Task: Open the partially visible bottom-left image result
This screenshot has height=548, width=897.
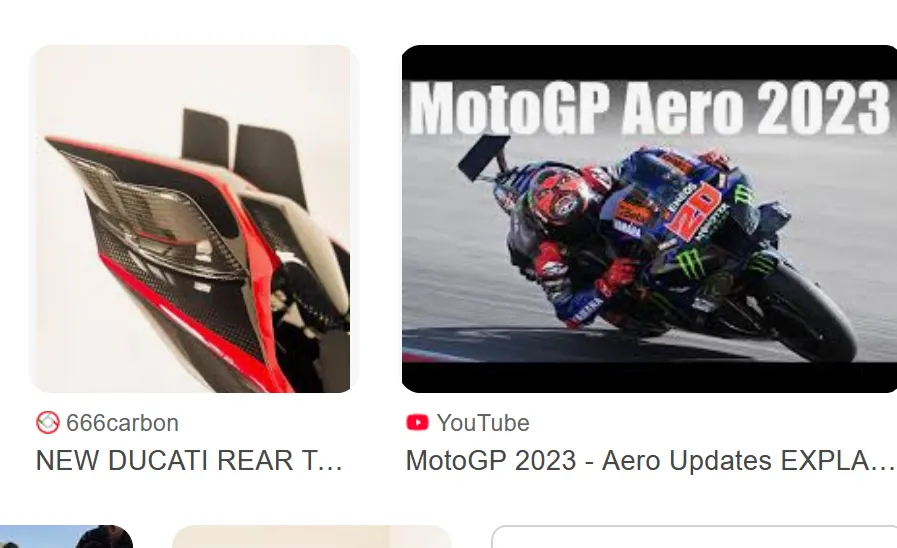Action: 66,537
